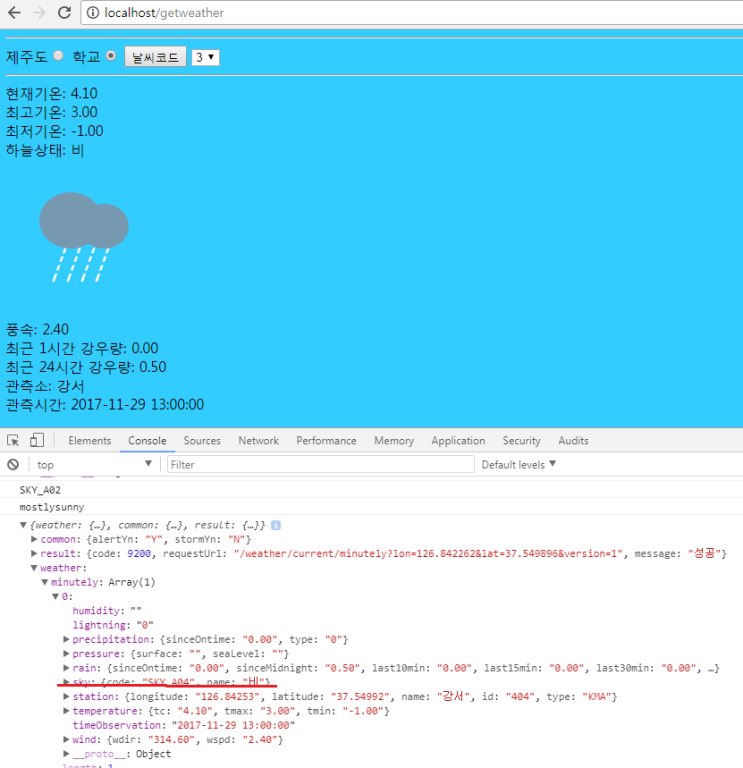Go back with the browser back arrow
The width and height of the screenshot is (743, 768).
click(x=15, y=13)
